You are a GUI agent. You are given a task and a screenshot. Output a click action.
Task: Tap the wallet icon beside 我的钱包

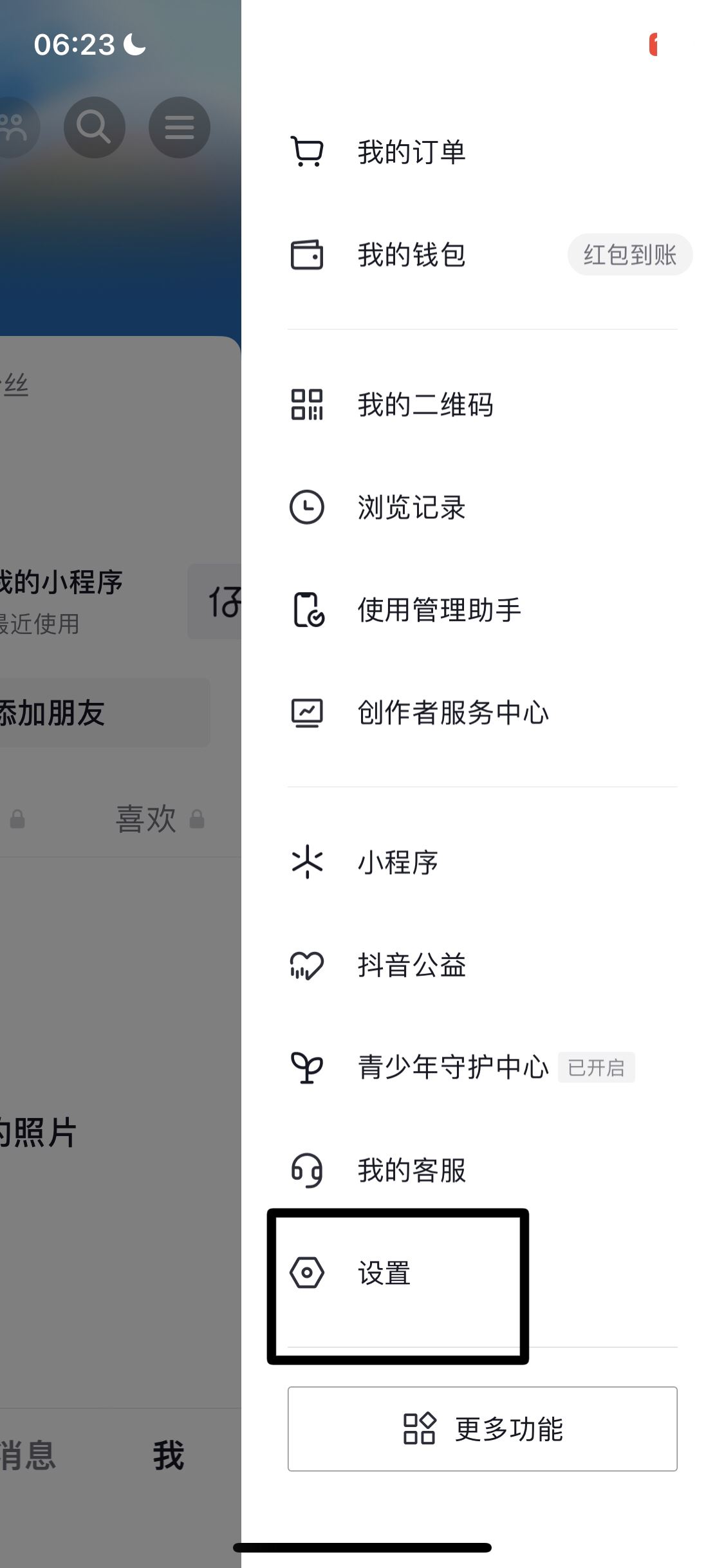coord(308,255)
